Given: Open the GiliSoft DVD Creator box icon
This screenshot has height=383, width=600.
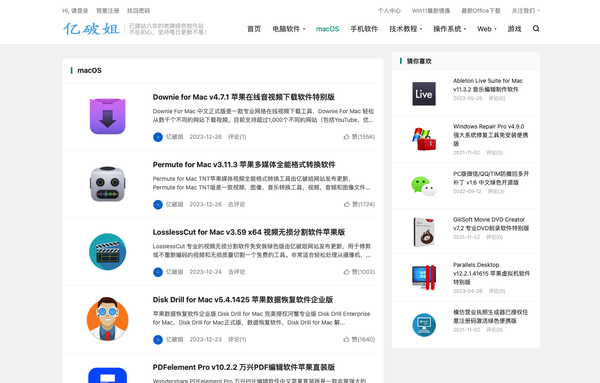Looking at the screenshot, I should click(x=424, y=232).
